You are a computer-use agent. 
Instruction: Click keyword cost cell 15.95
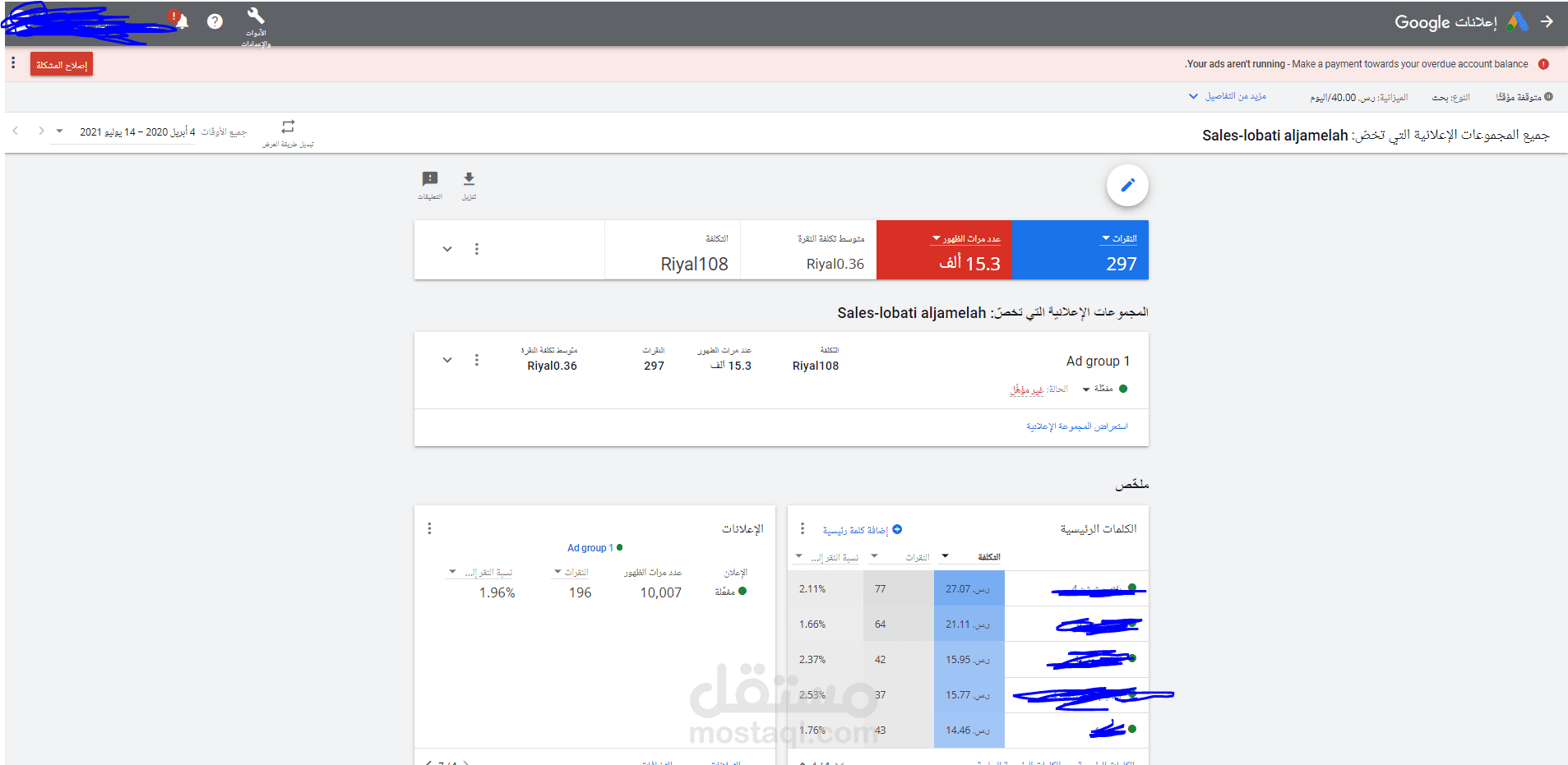click(x=969, y=660)
